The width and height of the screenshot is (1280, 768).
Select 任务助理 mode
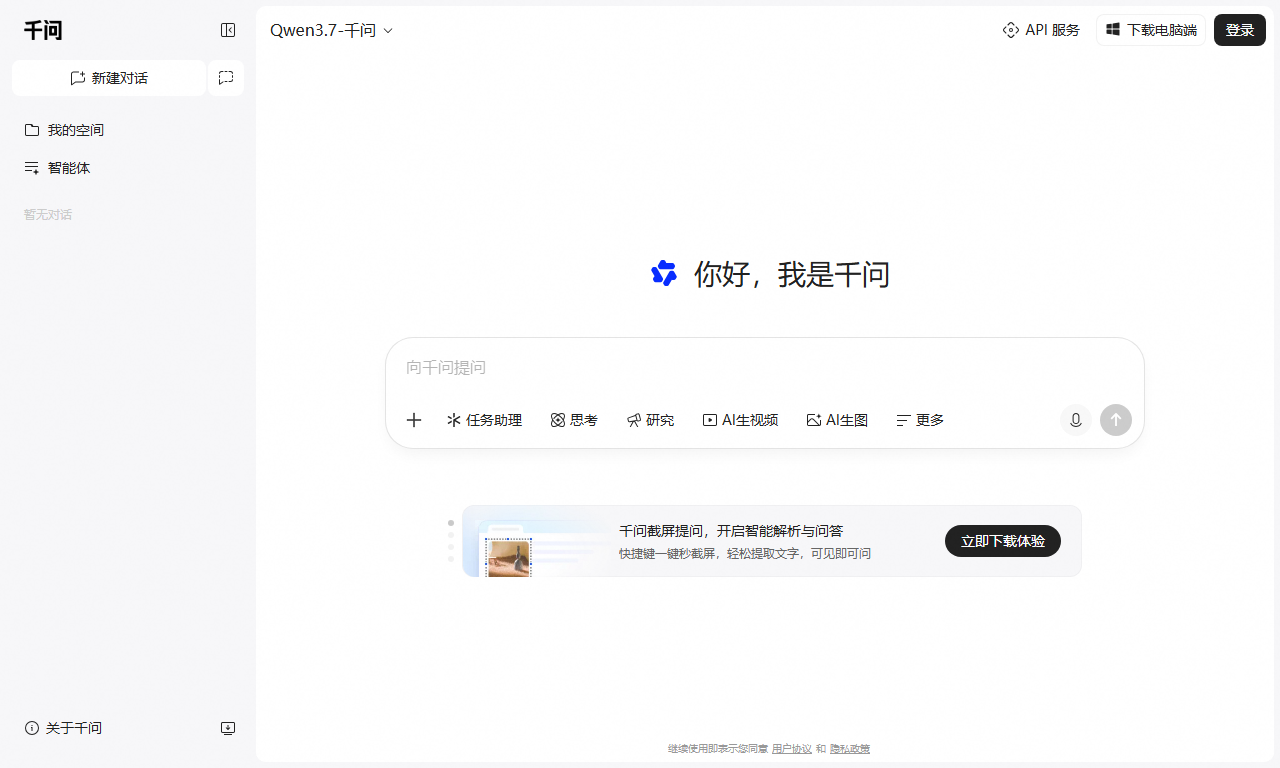click(x=484, y=420)
